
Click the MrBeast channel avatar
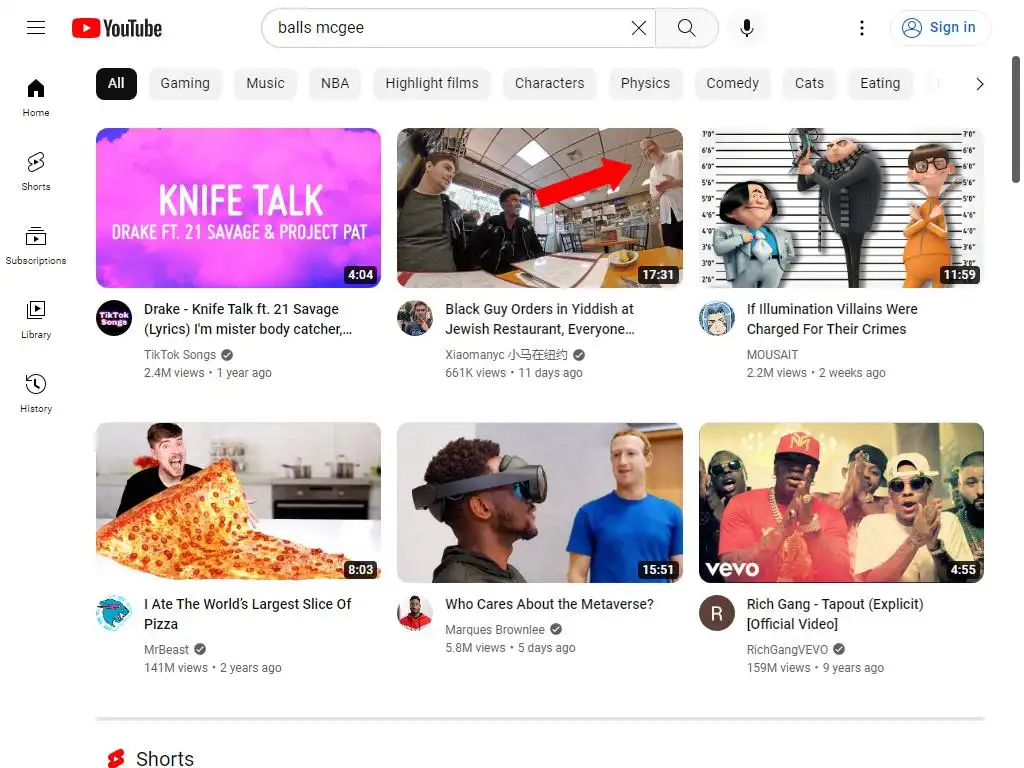(x=114, y=613)
